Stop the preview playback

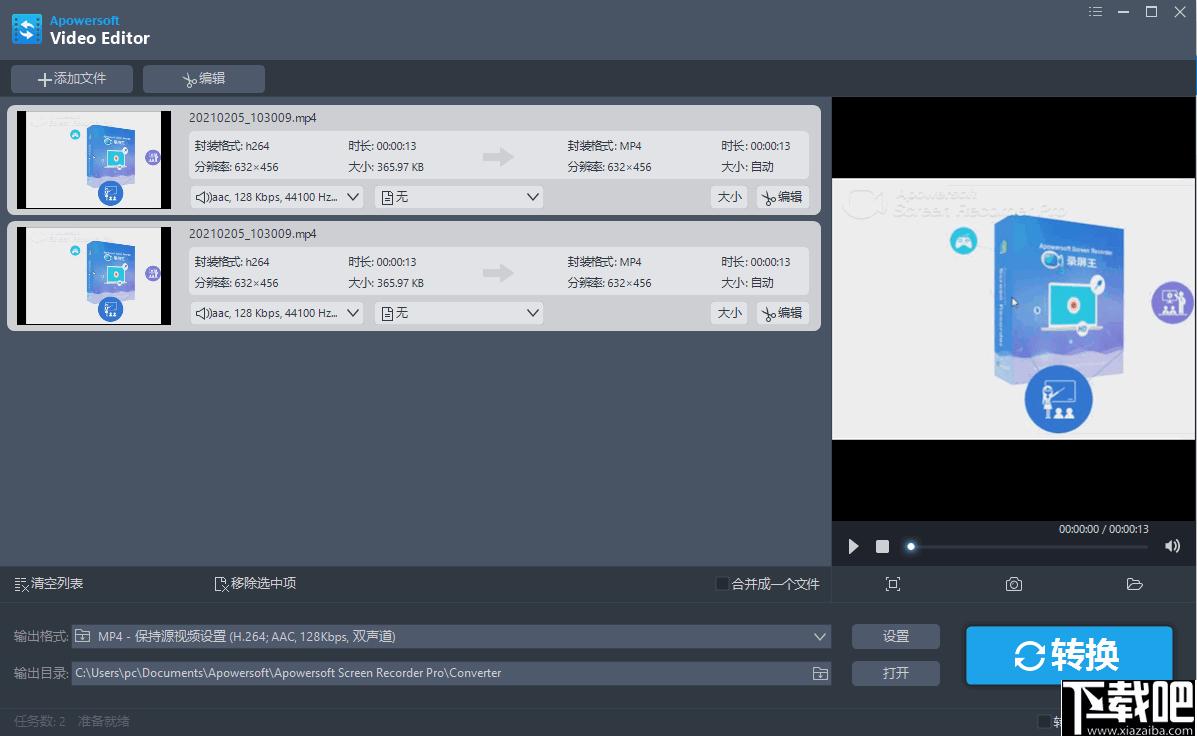pos(882,546)
